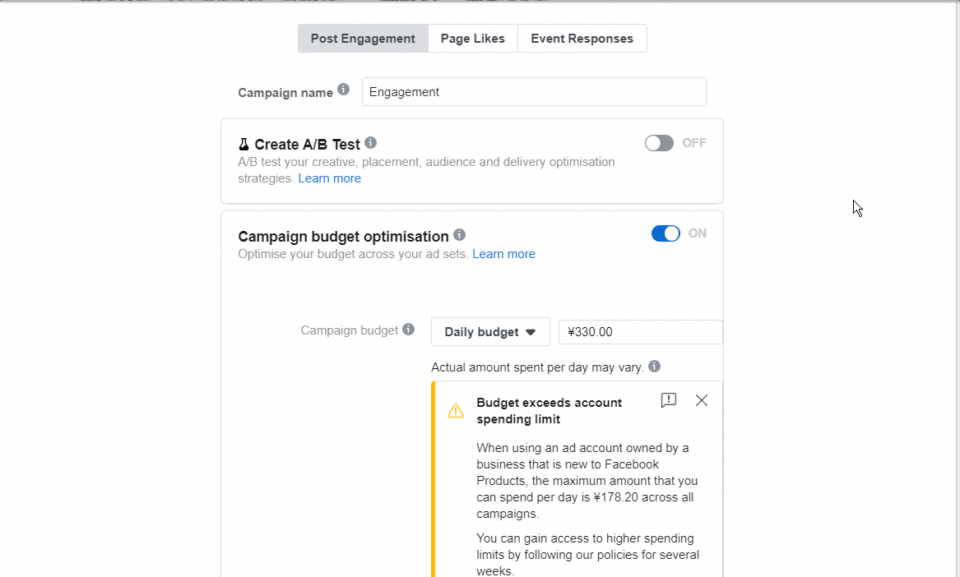Open Learn more link under A/B Test

point(329,178)
